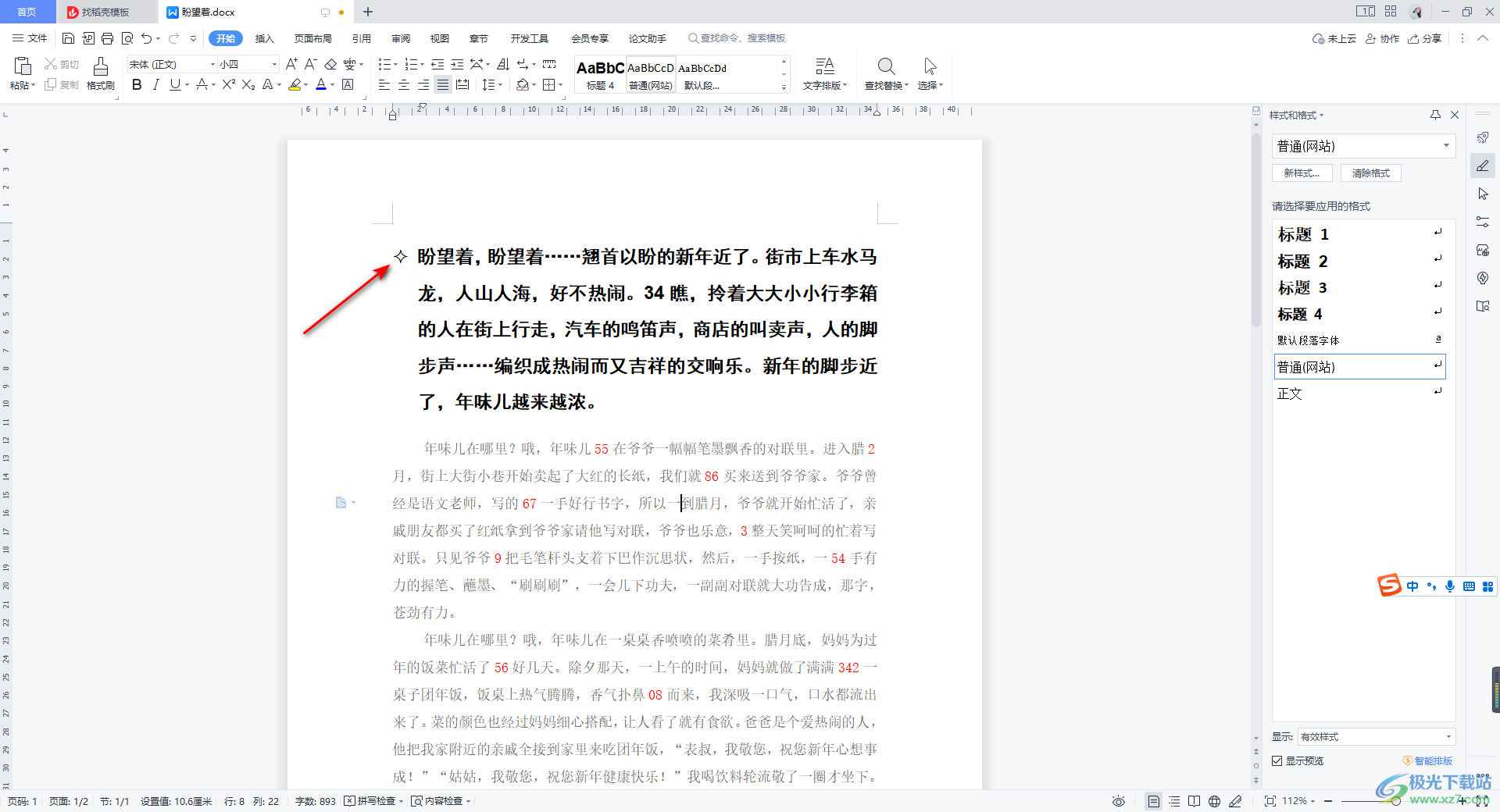Switch to Outline view in status bar

[1174, 801]
